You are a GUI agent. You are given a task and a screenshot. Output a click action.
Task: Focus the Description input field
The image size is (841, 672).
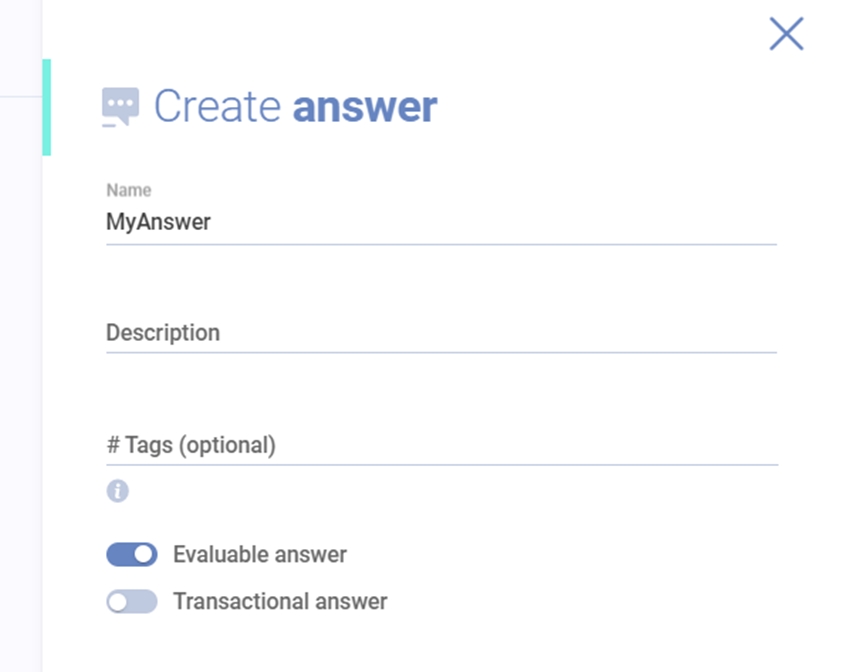[440, 333]
